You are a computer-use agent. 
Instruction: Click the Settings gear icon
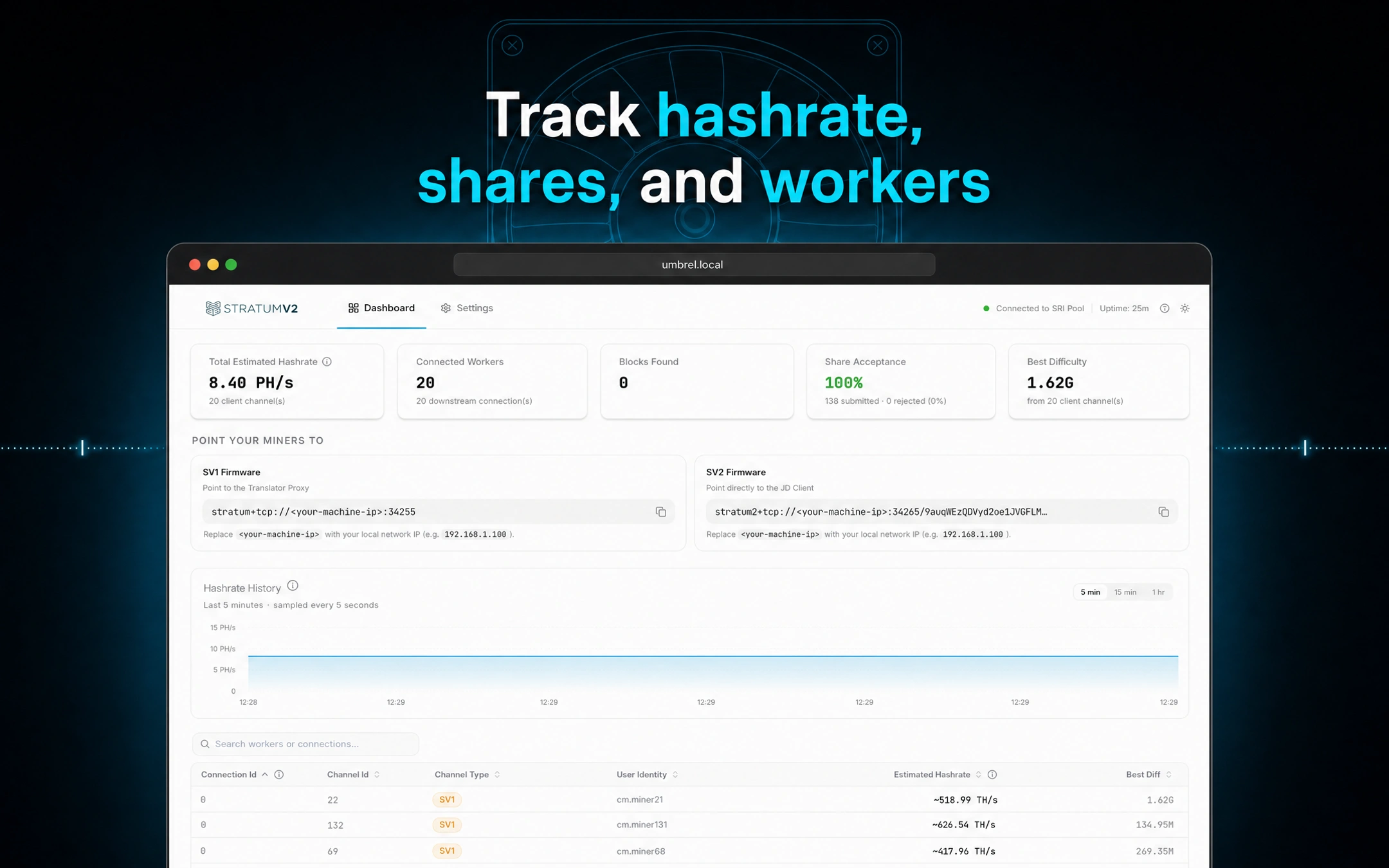[446, 308]
